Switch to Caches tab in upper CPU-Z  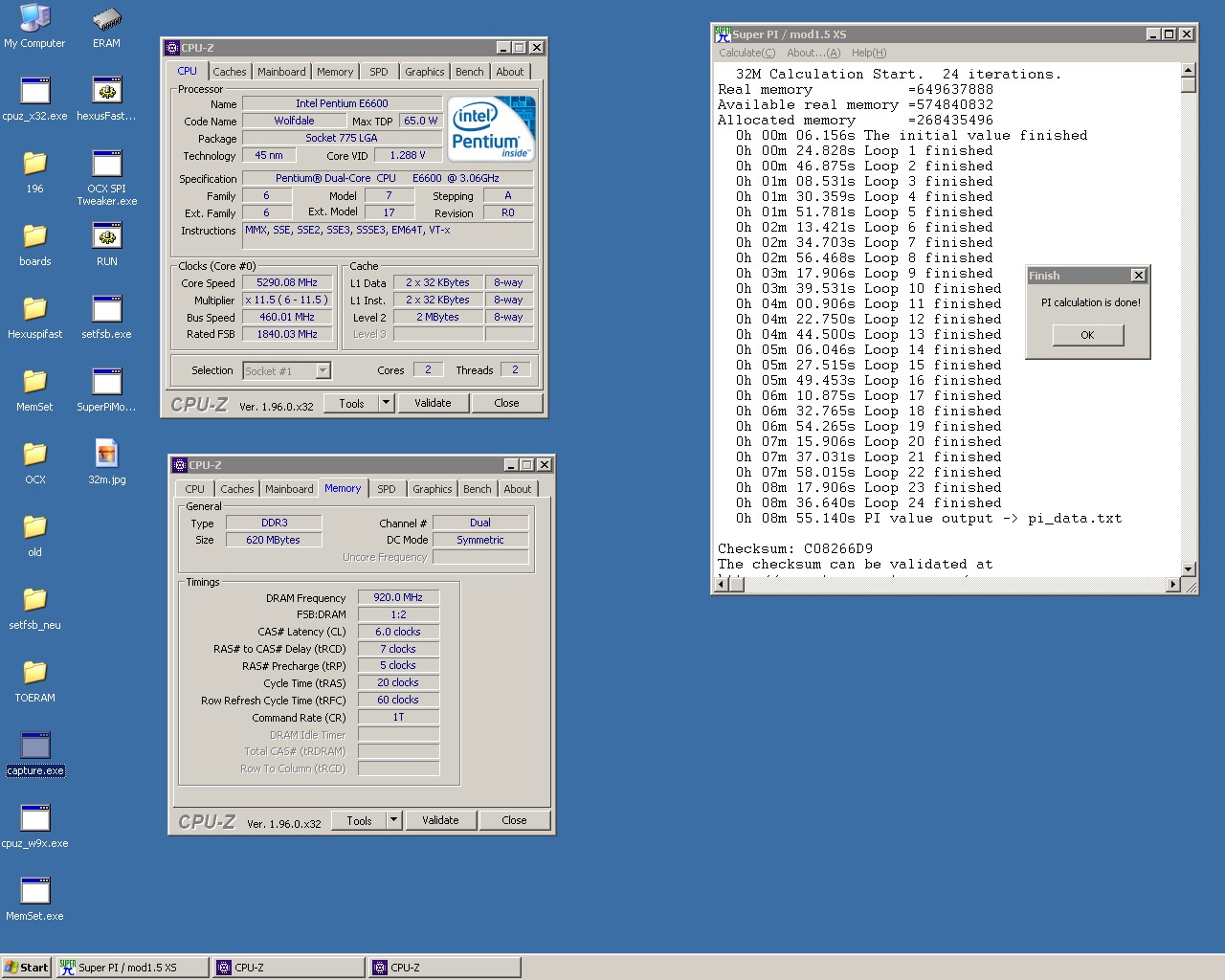pos(230,72)
